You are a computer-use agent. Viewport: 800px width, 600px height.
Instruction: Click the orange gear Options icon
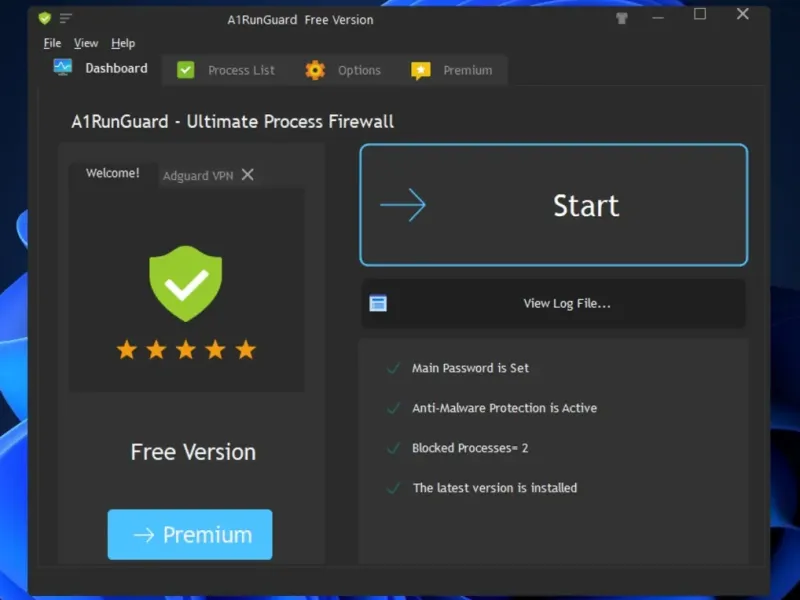click(x=315, y=70)
